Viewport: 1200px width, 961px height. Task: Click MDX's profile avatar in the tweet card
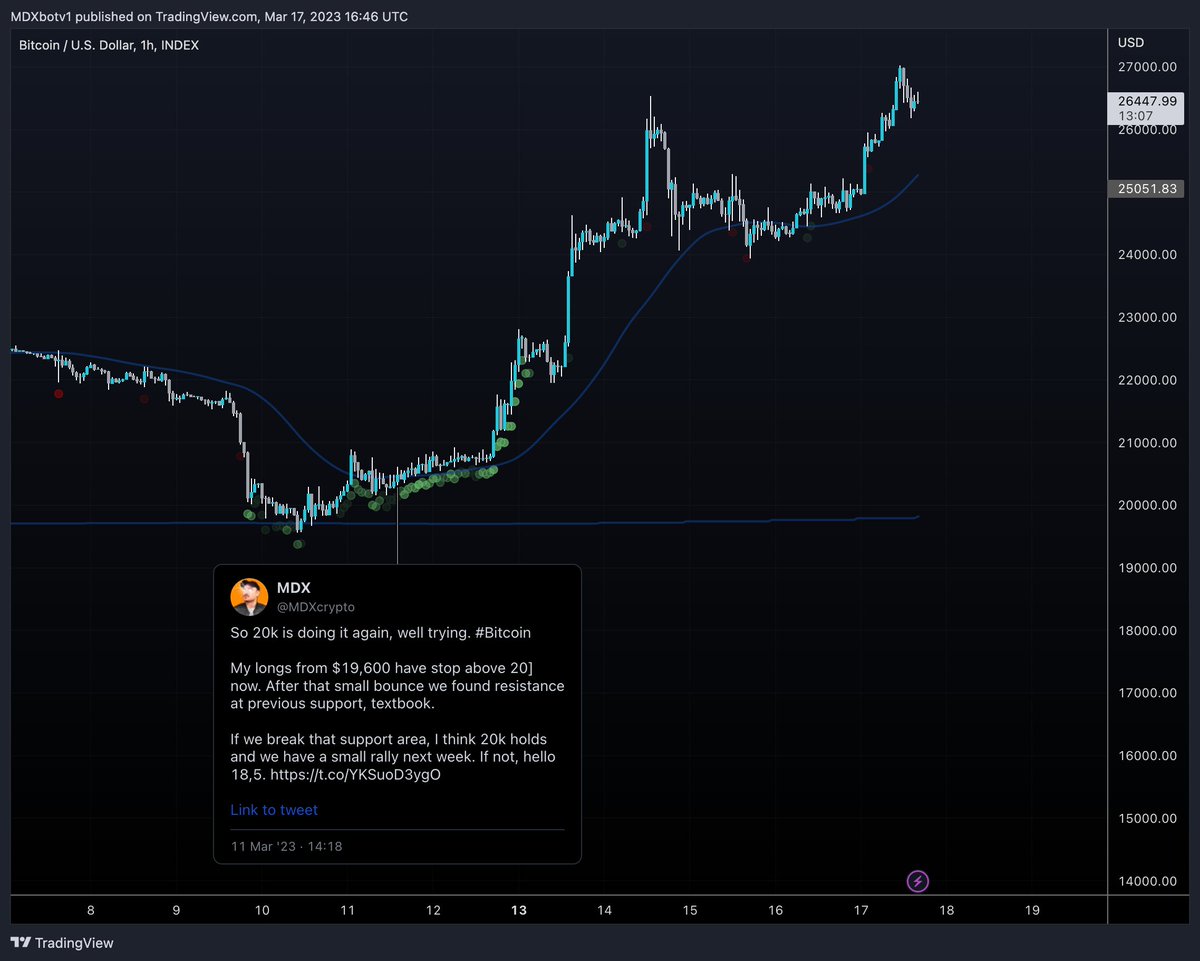(249, 597)
